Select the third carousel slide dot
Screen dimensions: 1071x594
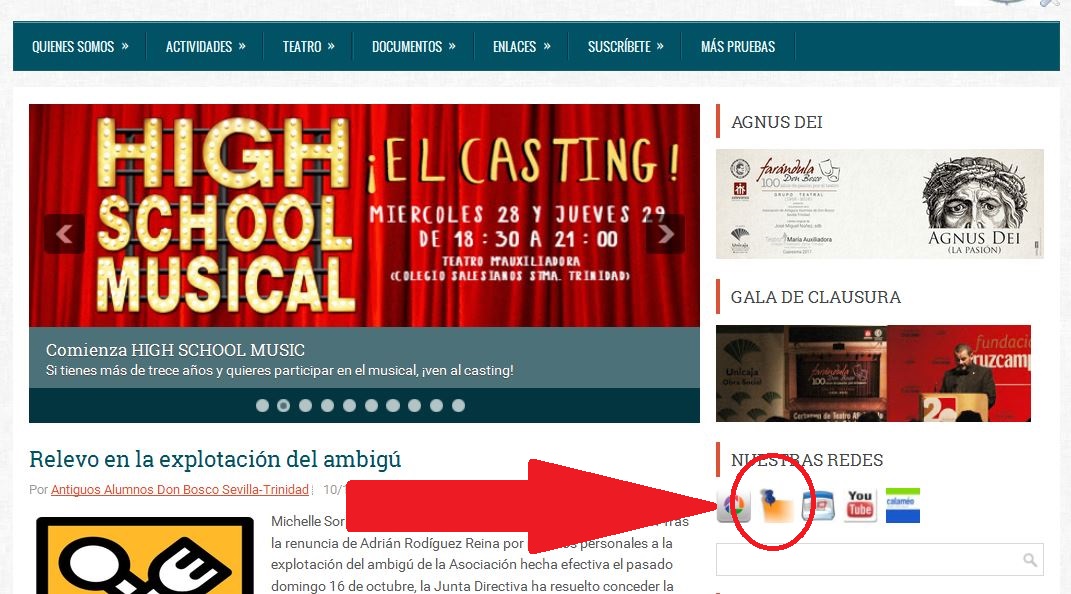click(x=305, y=406)
